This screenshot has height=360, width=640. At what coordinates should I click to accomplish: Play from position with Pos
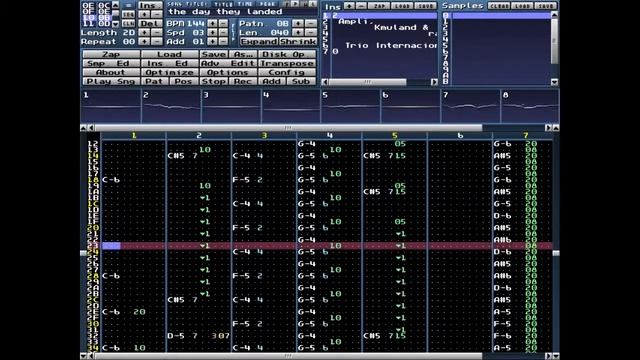tap(184, 81)
